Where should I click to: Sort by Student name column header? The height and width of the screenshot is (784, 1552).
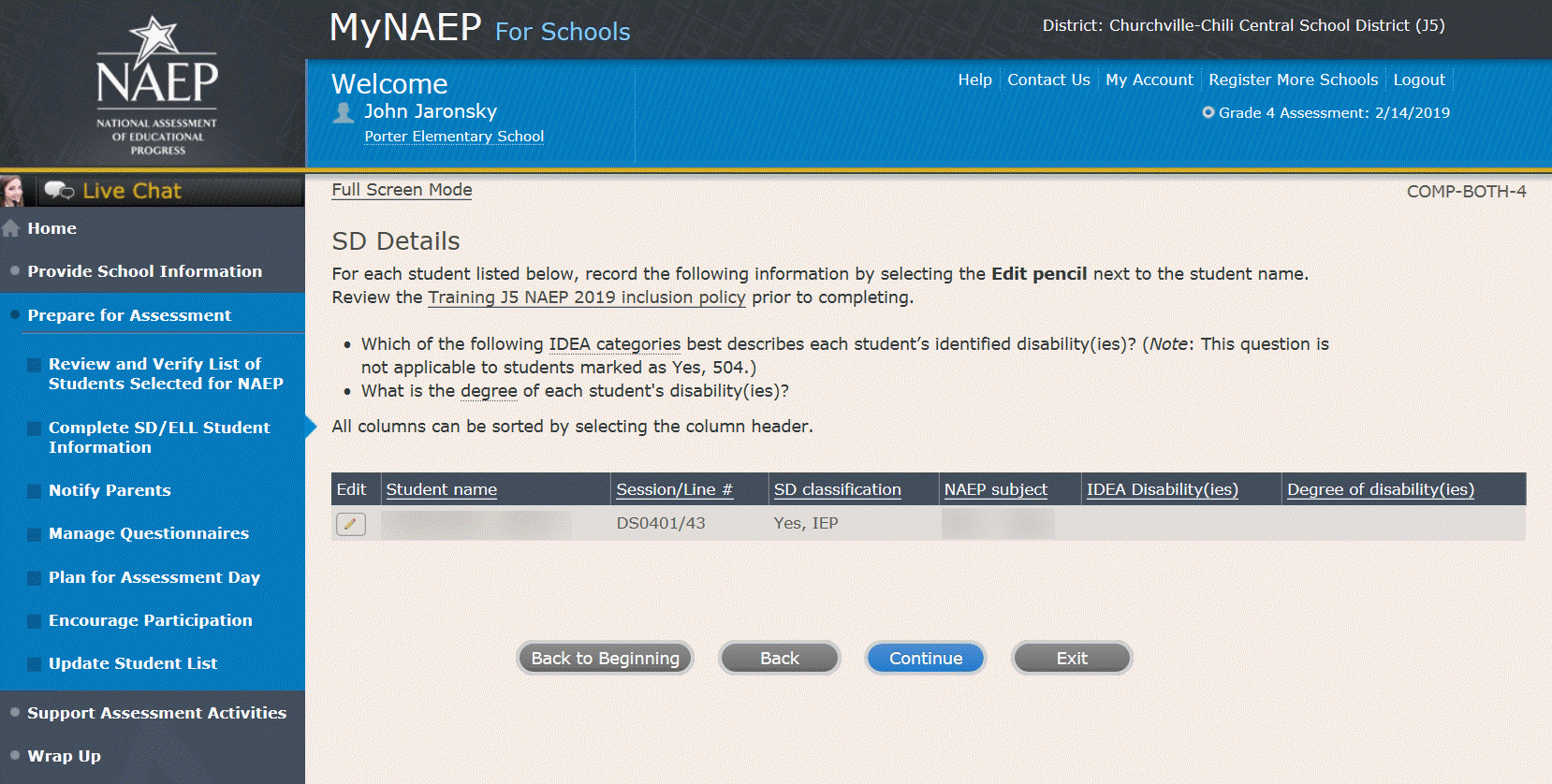point(441,489)
